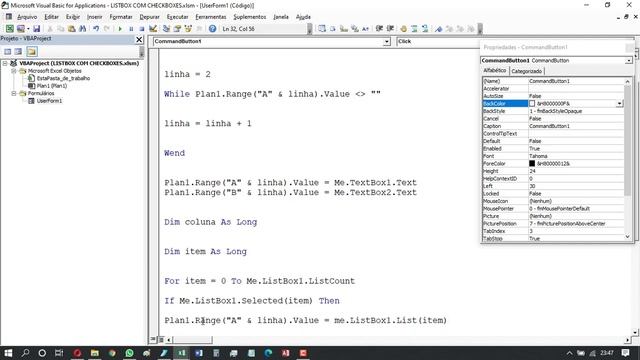Undo the last edit with the undo arrow

point(96,29)
